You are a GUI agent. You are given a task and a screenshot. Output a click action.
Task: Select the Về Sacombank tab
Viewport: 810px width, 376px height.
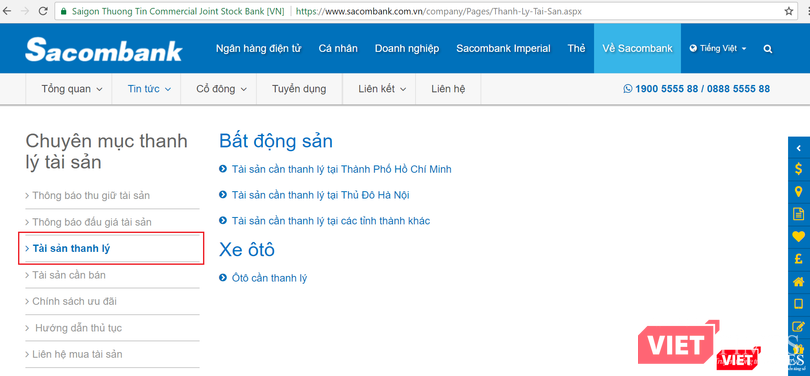click(x=637, y=49)
